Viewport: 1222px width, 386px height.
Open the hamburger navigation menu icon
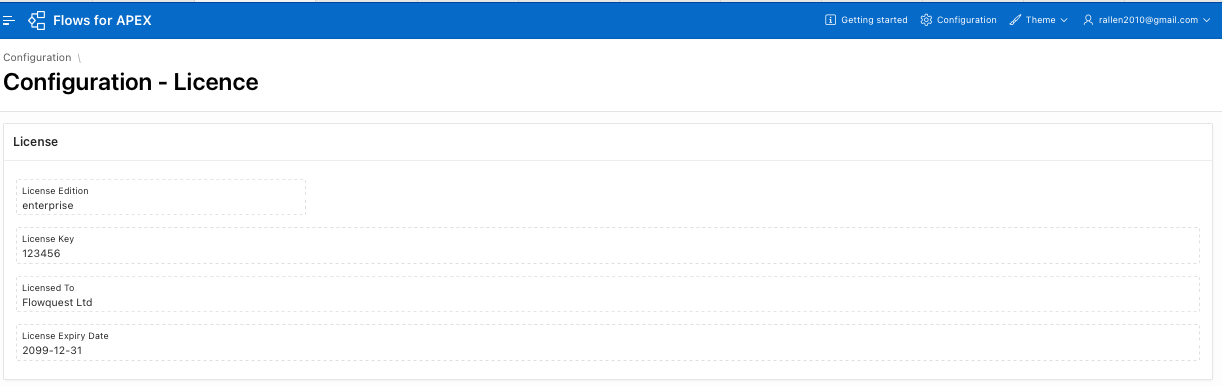(x=9, y=20)
